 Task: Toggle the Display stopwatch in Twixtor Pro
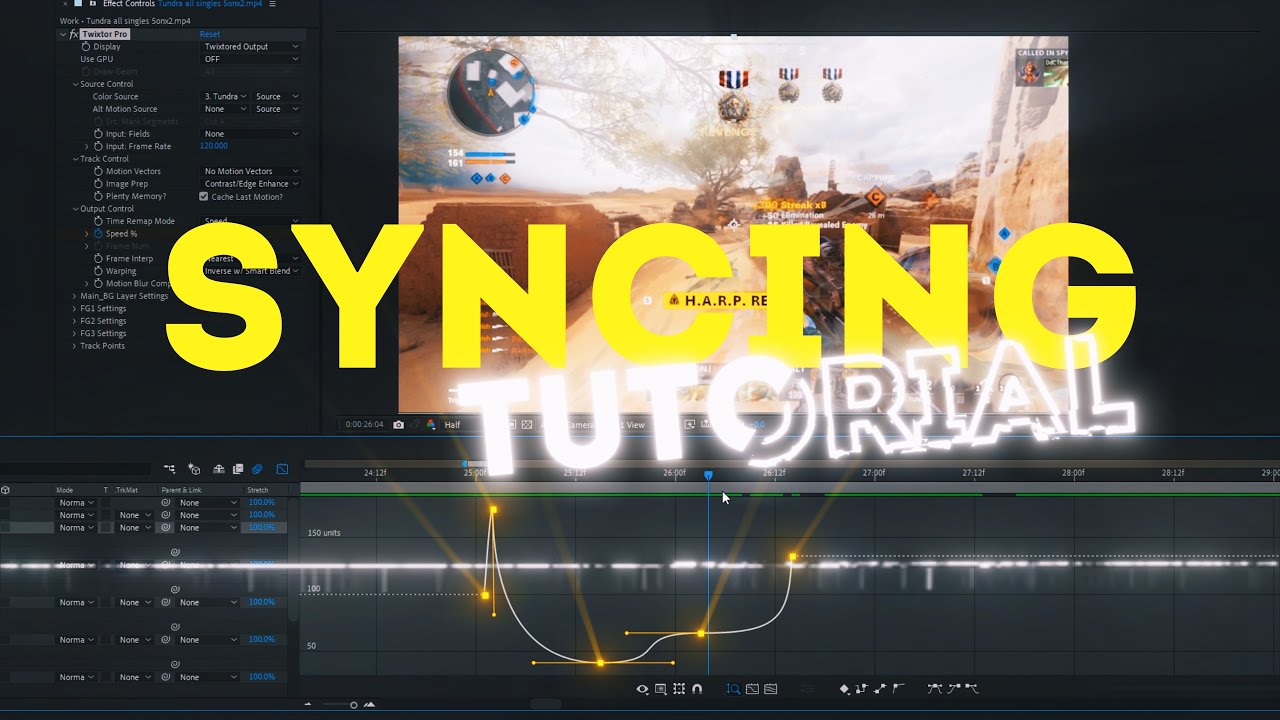(85, 47)
